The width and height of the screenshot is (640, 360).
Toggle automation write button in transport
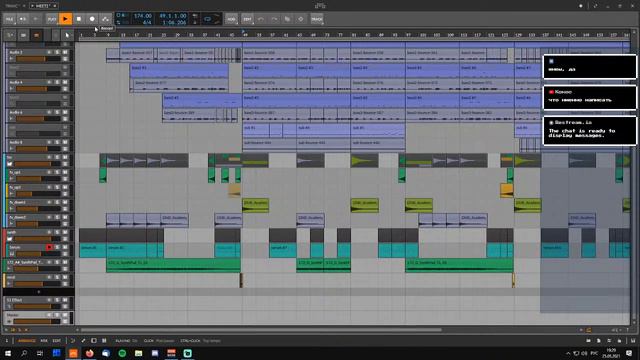[106, 19]
